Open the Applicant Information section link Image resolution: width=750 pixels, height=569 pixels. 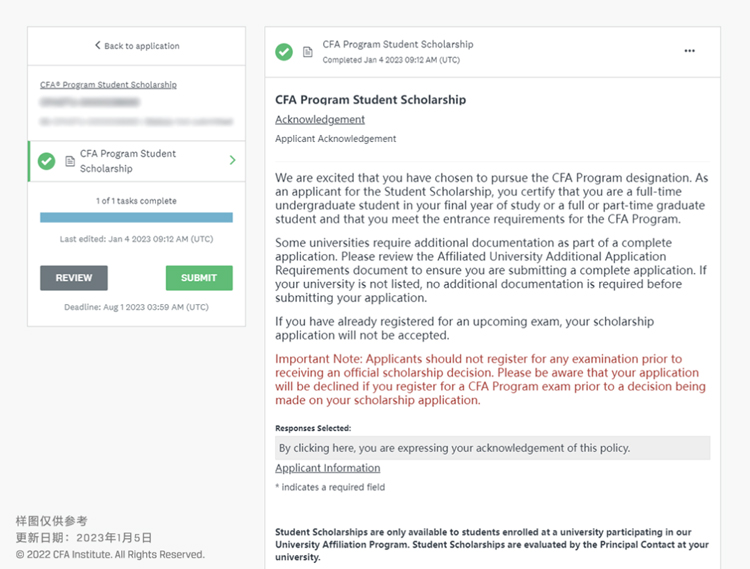pos(328,468)
